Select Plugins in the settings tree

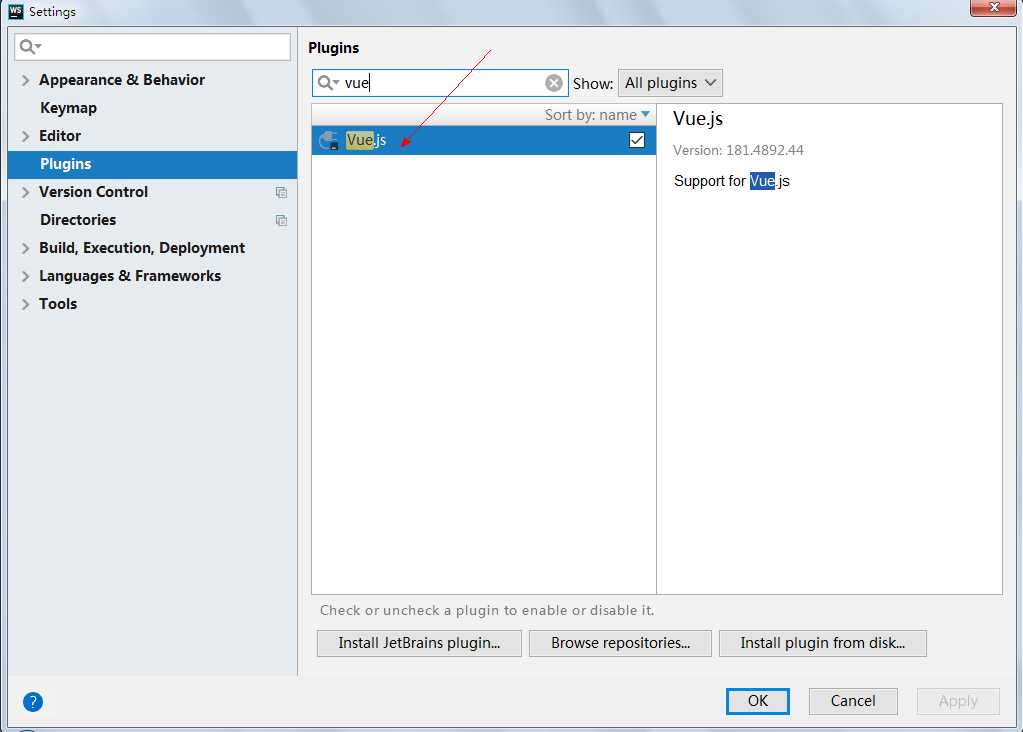pos(66,164)
